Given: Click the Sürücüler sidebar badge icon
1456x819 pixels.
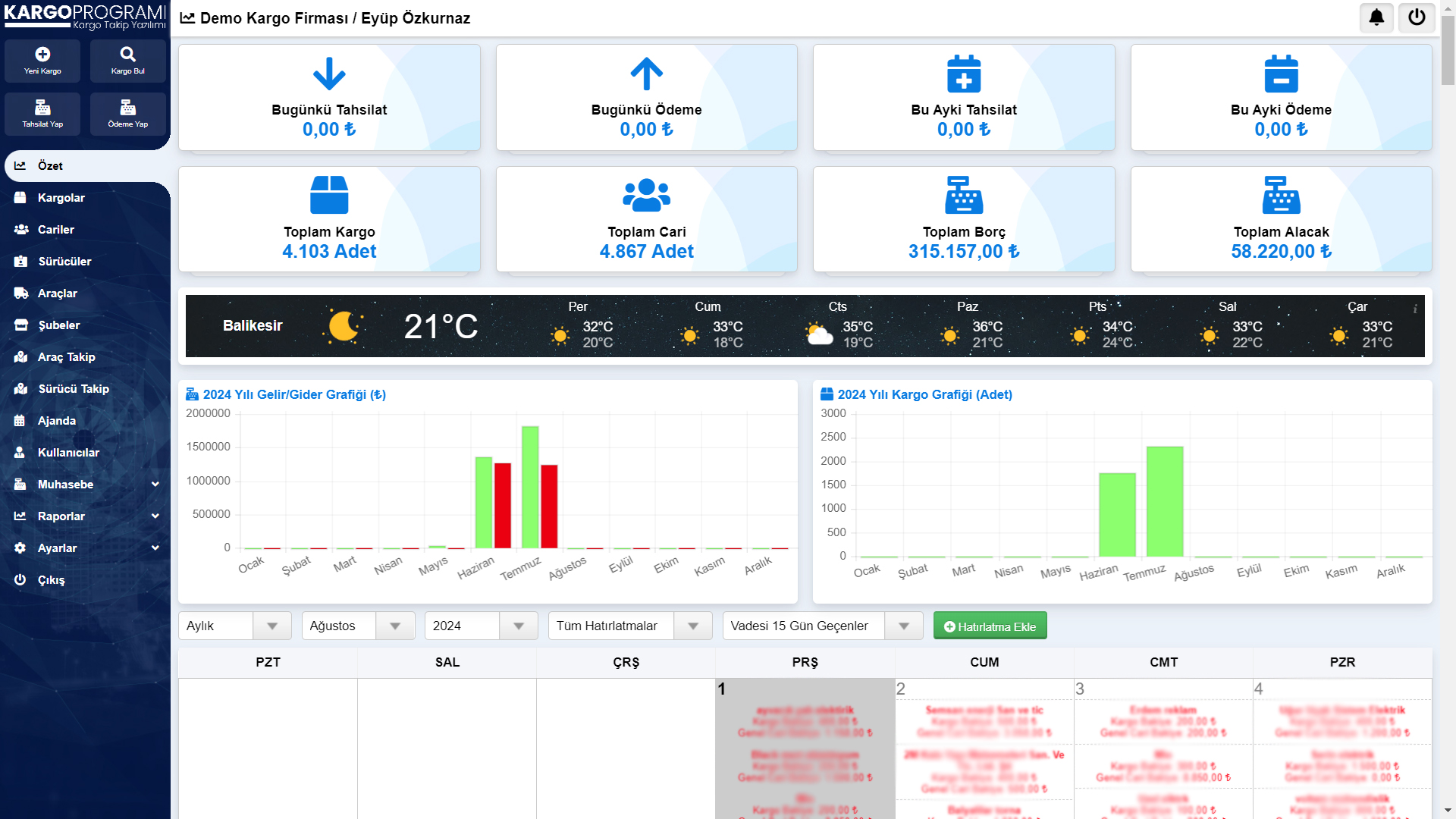Looking at the screenshot, I should (x=20, y=261).
